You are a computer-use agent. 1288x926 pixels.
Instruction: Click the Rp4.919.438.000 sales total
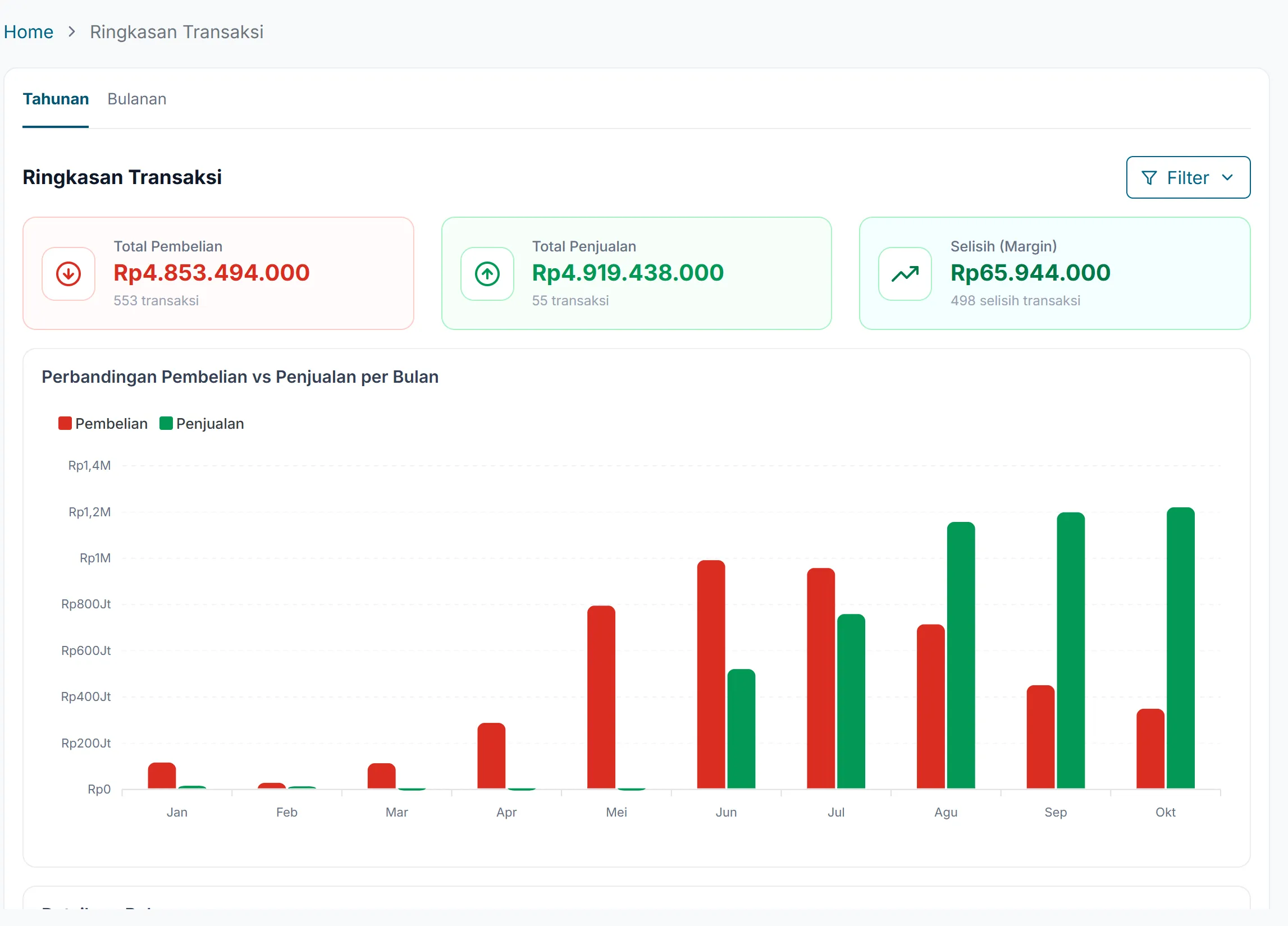point(628,273)
